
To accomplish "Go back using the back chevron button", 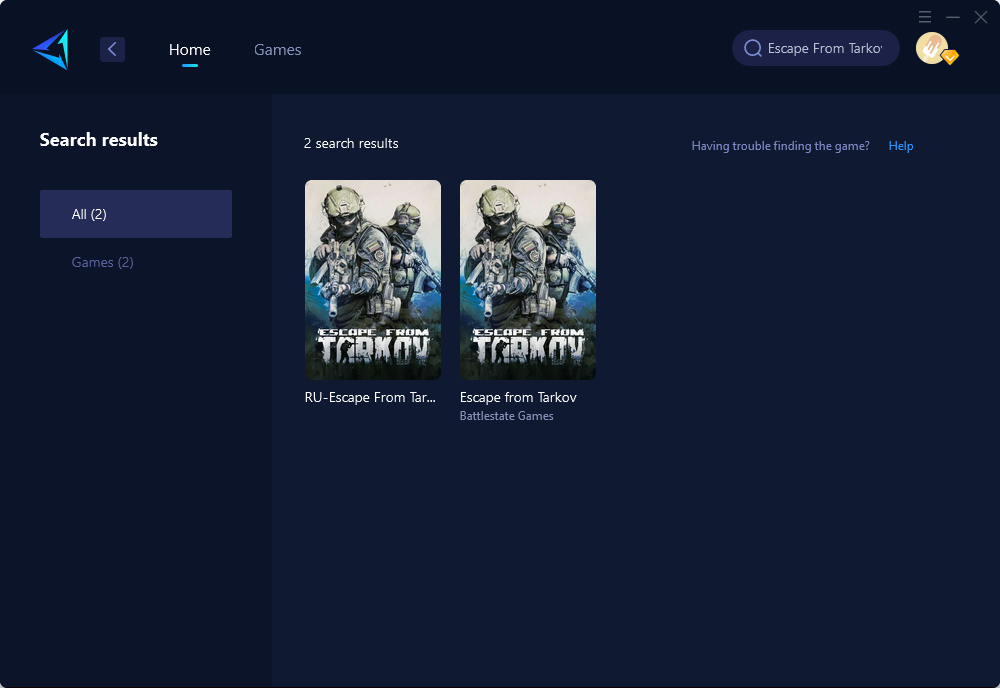I will [x=112, y=49].
